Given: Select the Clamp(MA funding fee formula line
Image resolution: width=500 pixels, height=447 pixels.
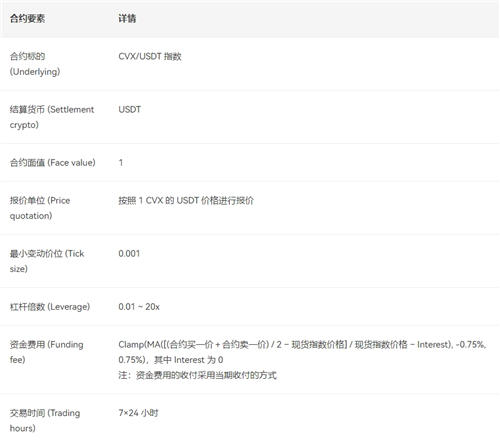Looking at the screenshot, I should [x=303, y=345].
